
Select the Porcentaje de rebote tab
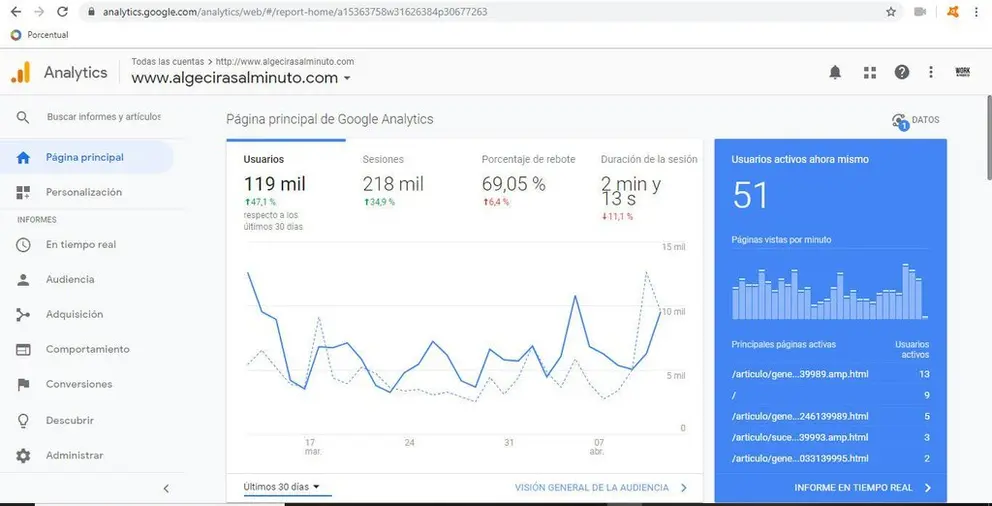(528, 182)
